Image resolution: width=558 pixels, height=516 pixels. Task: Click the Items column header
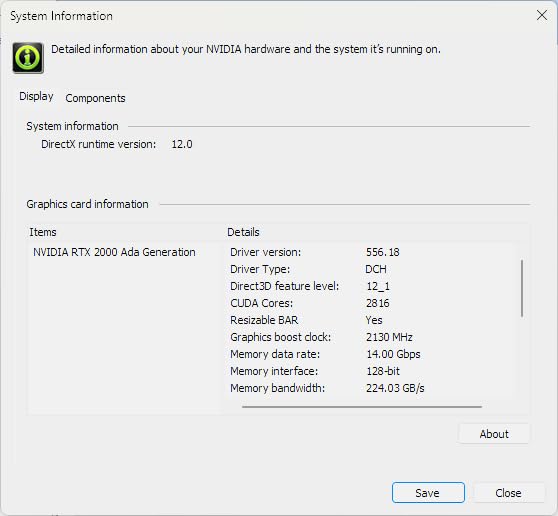point(43,232)
